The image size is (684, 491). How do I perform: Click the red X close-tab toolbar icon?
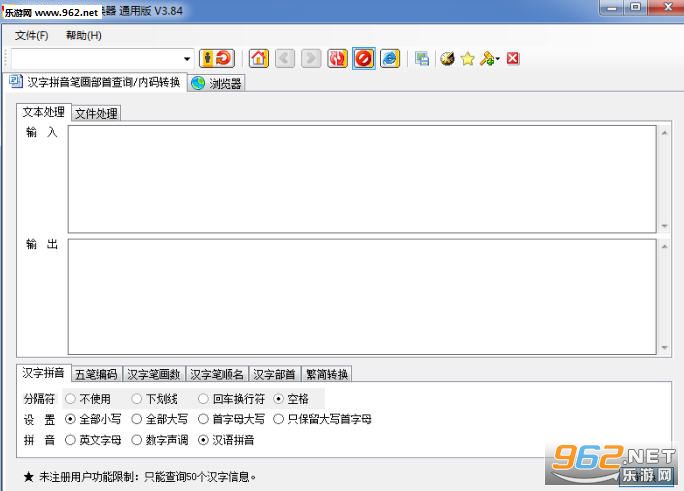pyautogui.click(x=513, y=58)
